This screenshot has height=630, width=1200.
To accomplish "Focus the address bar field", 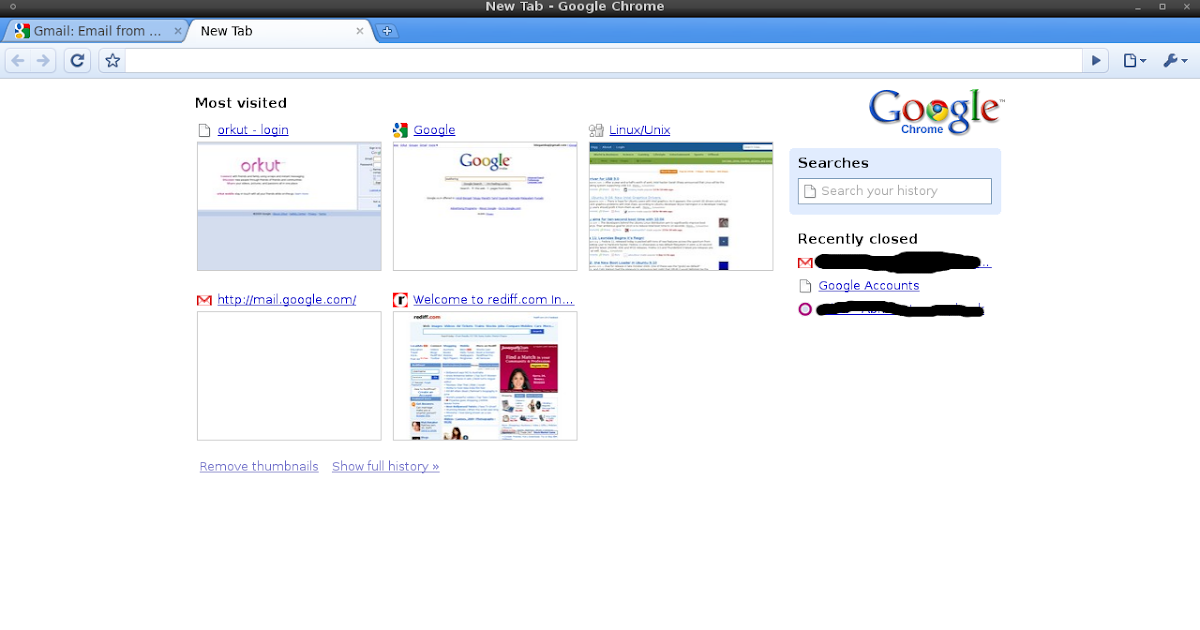I will pos(603,61).
